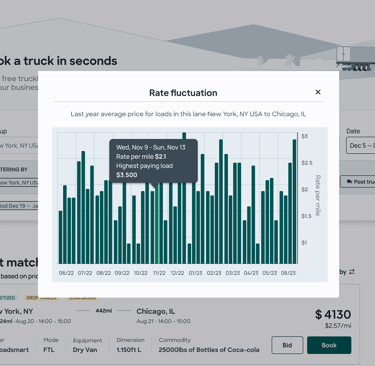Image resolution: width=375 pixels, height=366 pixels.
Task: Click the 06/22 axis label
Action: 66,273
